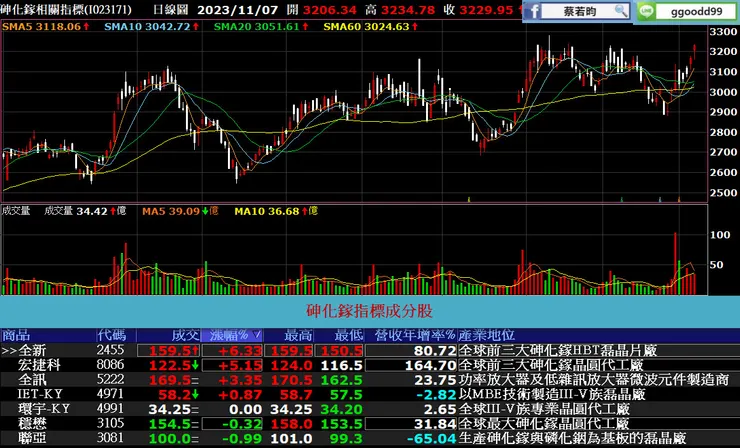740x448 pixels.
Task: Click the 產業地位 column header
Action: (x=486, y=335)
